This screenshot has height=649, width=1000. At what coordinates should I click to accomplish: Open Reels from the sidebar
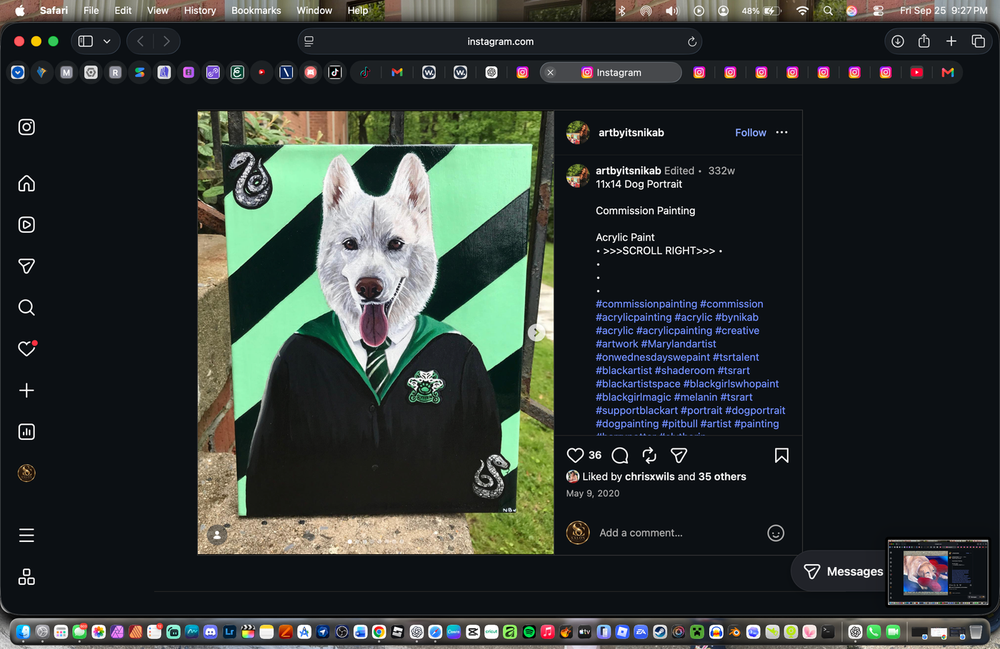(27, 224)
